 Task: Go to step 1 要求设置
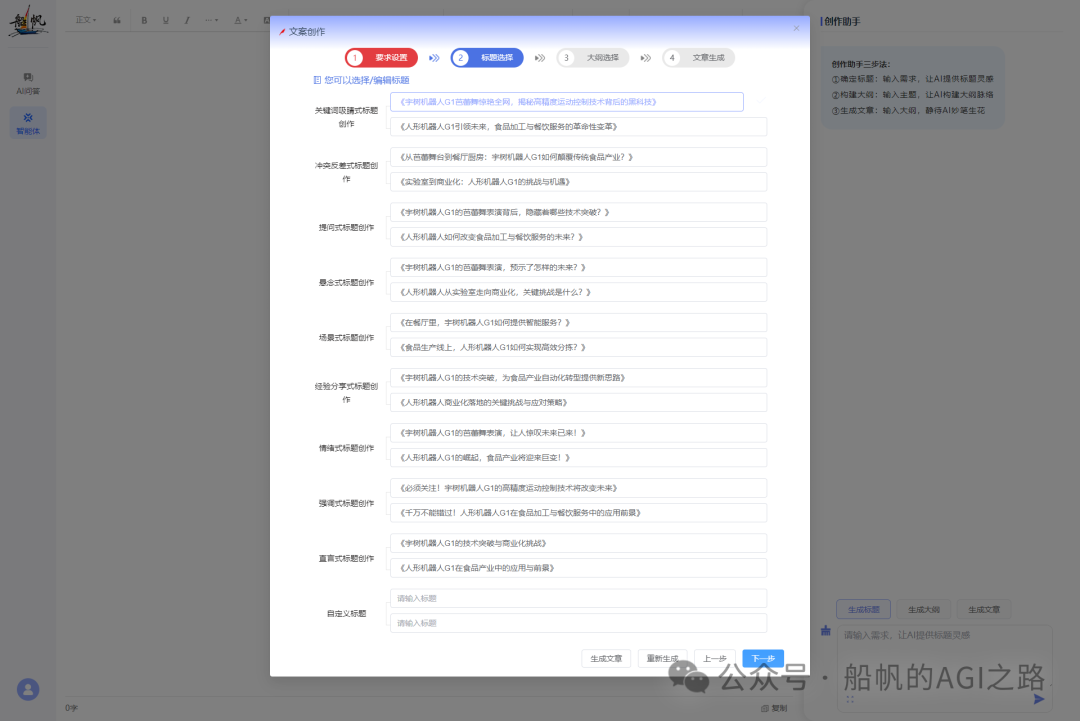click(x=382, y=58)
